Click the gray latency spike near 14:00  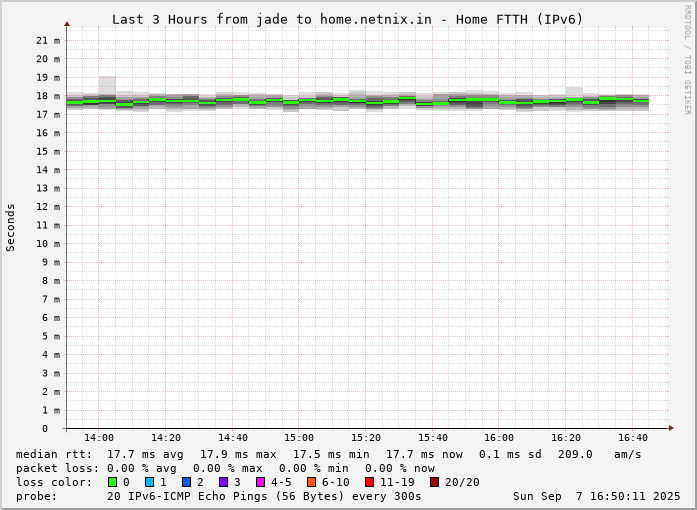[x=107, y=85]
